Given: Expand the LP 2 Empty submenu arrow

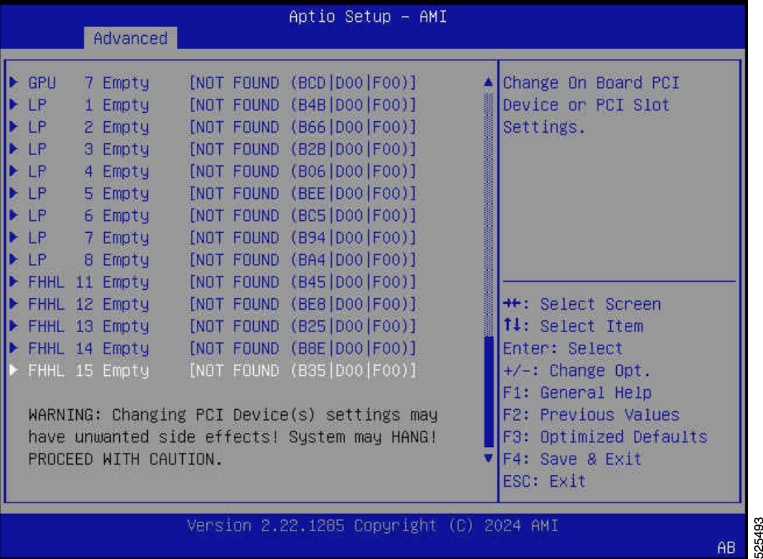Looking at the screenshot, I should coord(14,126).
